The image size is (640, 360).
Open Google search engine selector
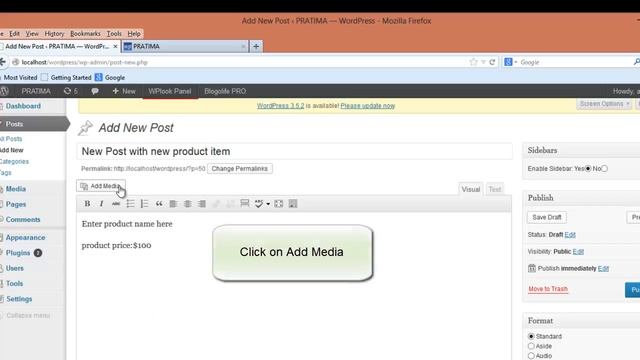tap(510, 62)
